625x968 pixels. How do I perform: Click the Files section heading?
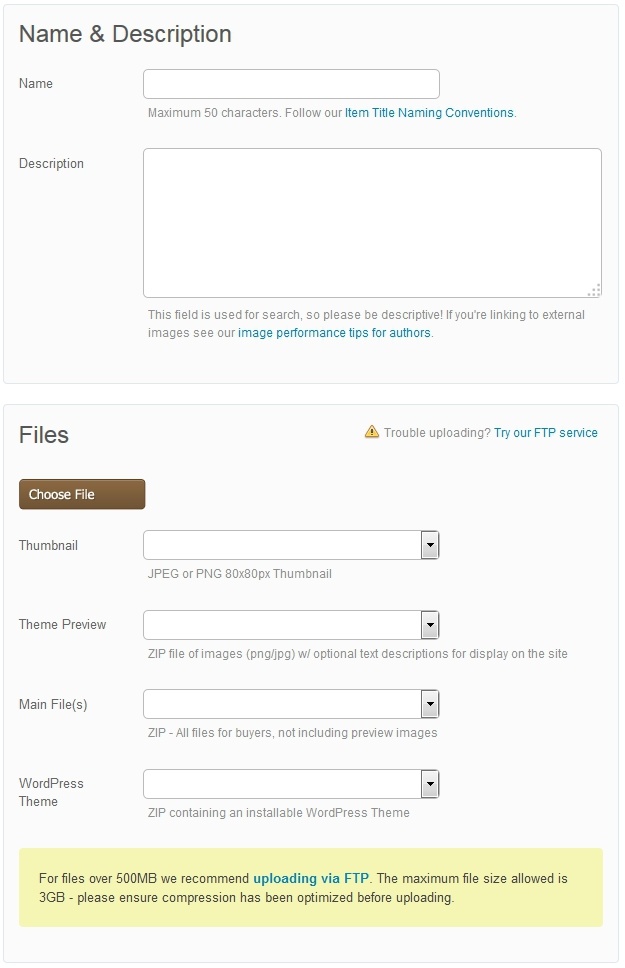(44, 435)
